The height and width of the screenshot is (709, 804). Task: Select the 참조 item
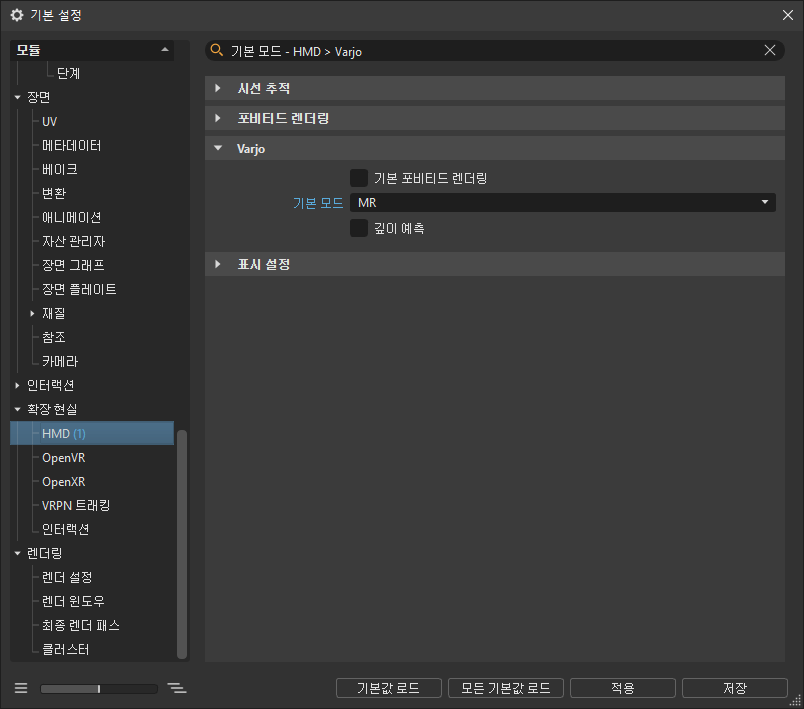[54, 337]
